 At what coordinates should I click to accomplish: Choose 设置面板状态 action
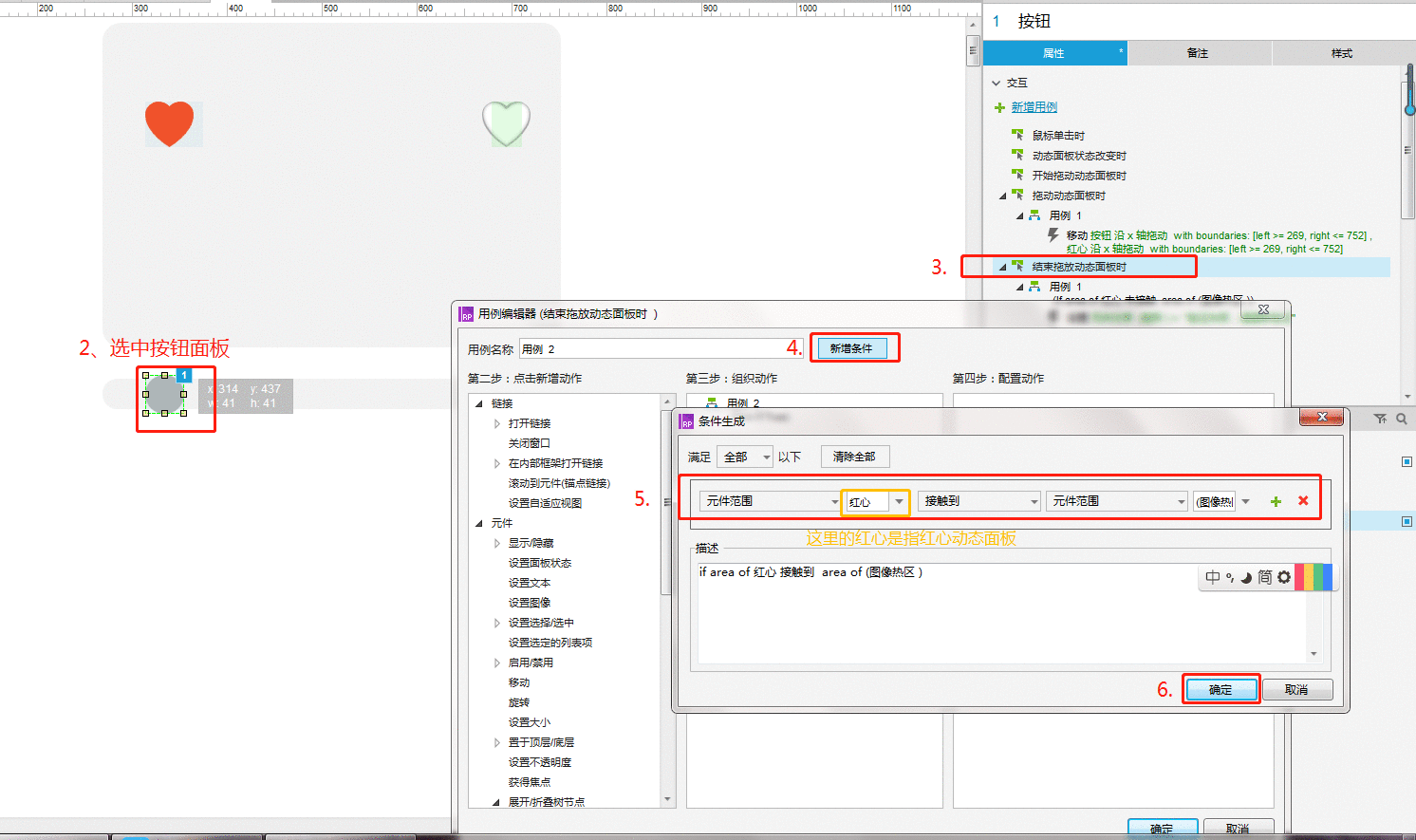[x=540, y=563]
